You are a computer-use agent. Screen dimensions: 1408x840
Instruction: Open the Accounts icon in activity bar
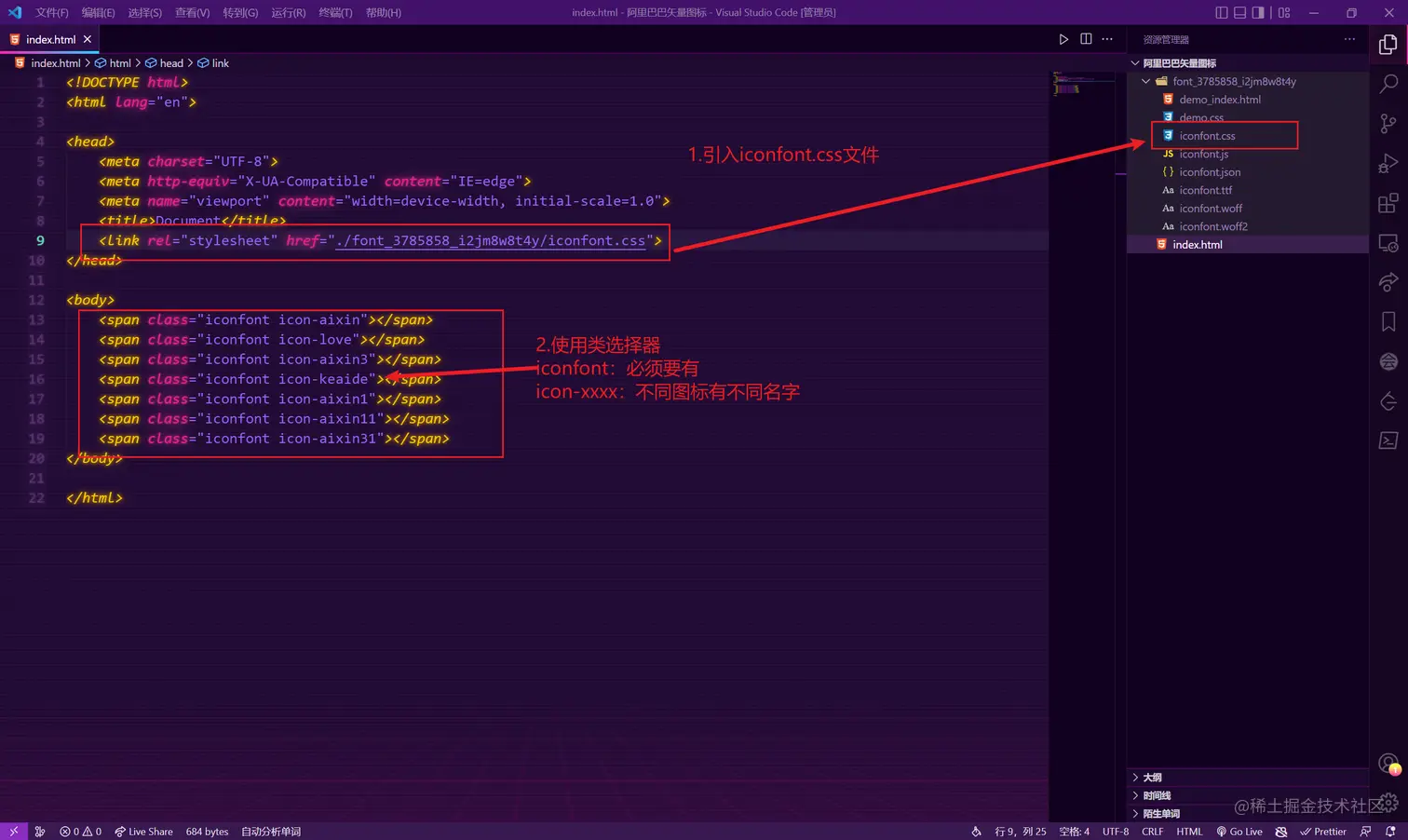pos(1388,764)
